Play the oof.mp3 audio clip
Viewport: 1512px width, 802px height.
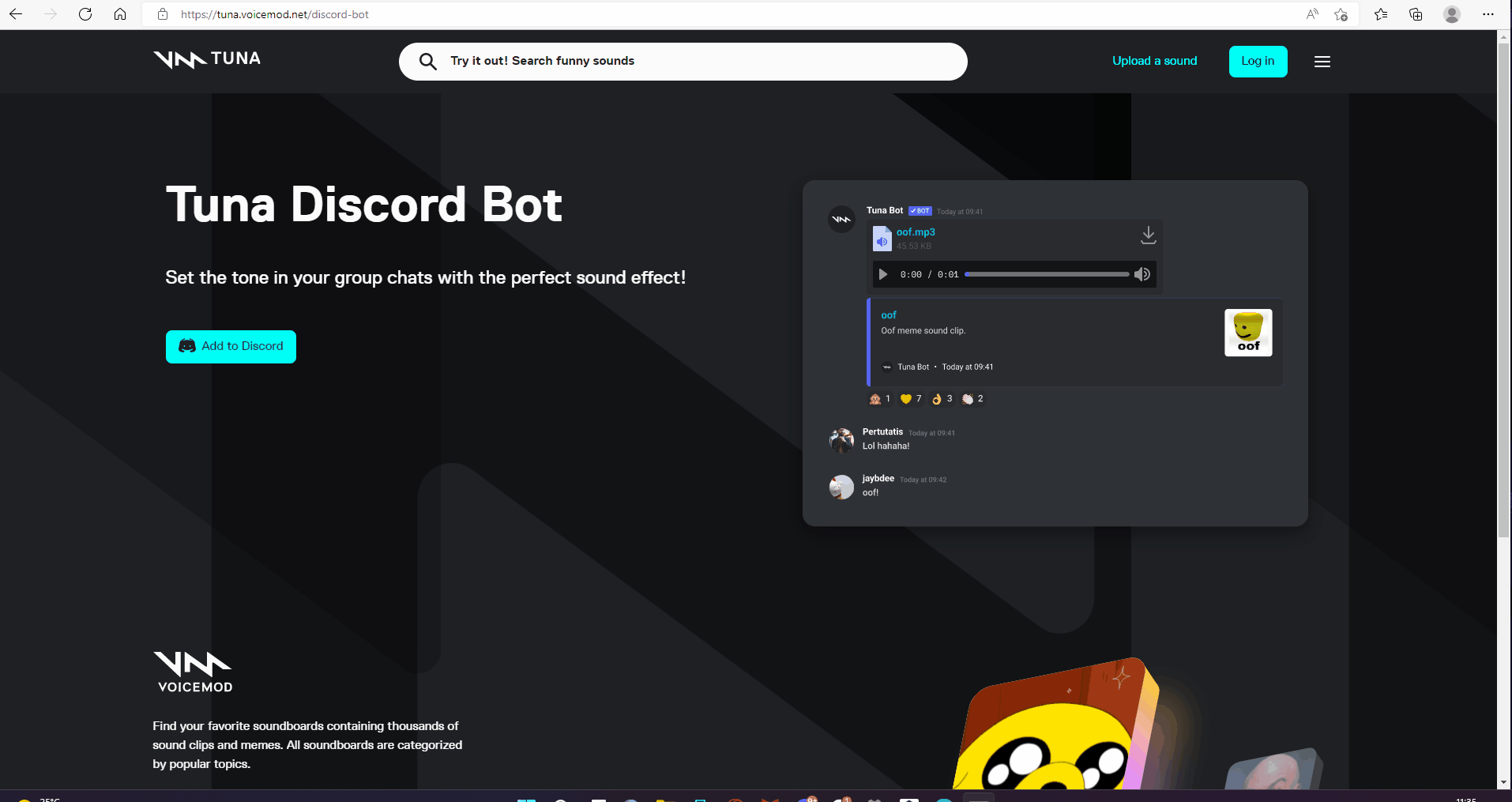click(x=883, y=274)
